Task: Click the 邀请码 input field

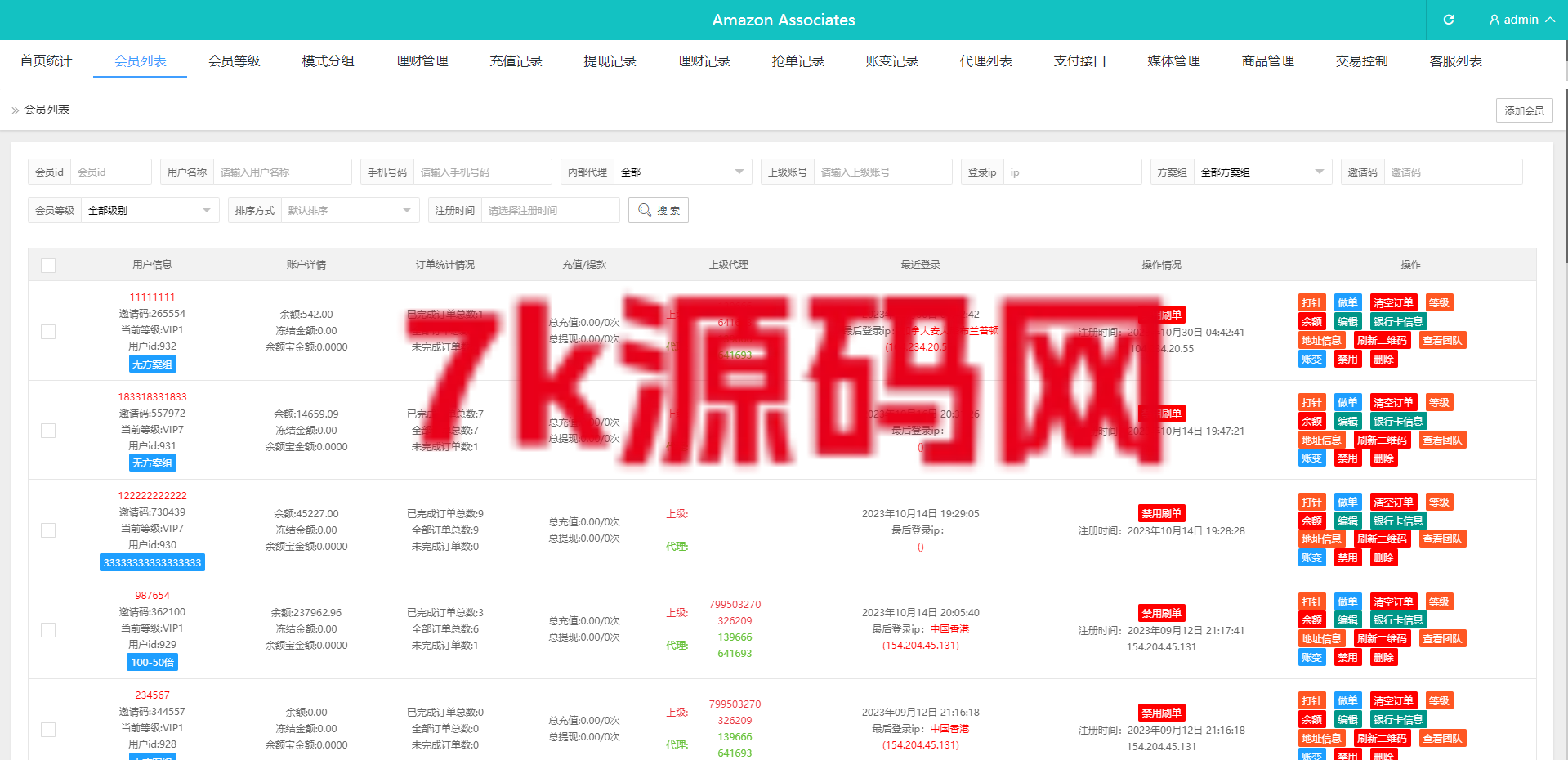Action: (x=1454, y=172)
